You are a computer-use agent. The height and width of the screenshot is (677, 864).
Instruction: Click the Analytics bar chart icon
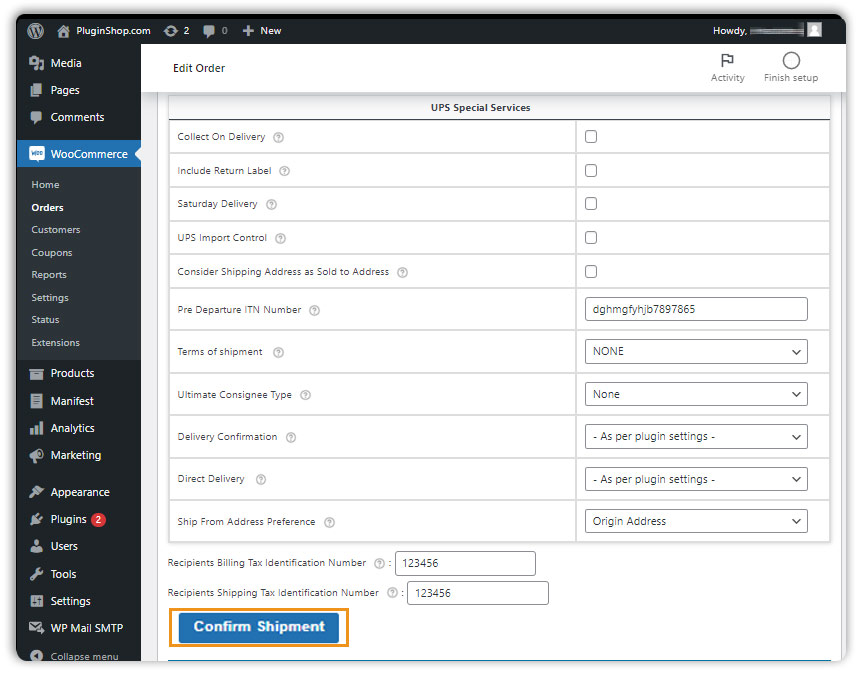36,428
